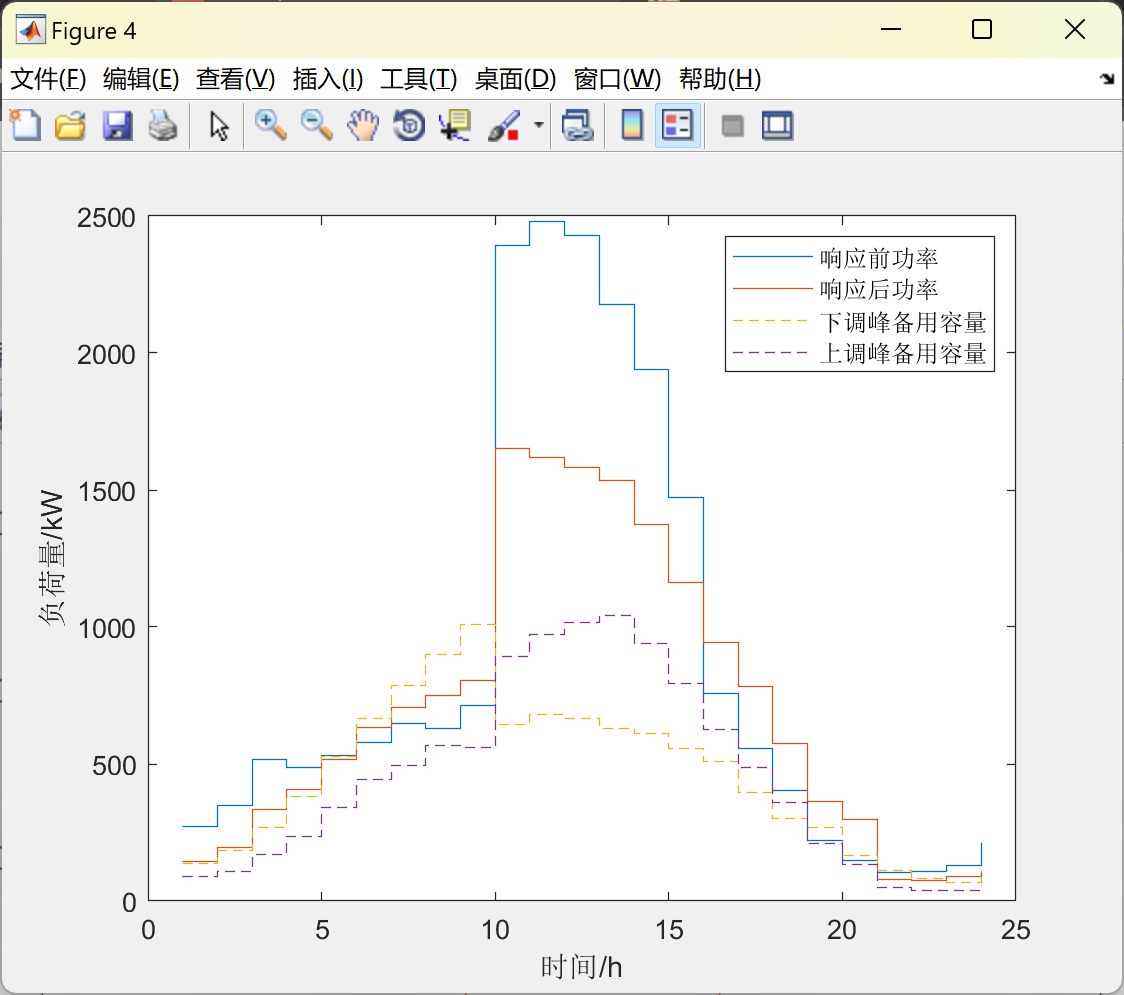Click the Link Plot toolbar button
The image size is (1124, 995).
pyautogui.click(x=578, y=125)
